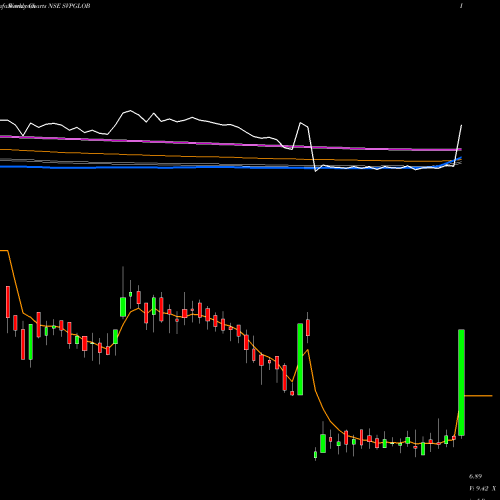
Task: Click the orange horizontal price marker at right edge
Action: click(x=478, y=396)
